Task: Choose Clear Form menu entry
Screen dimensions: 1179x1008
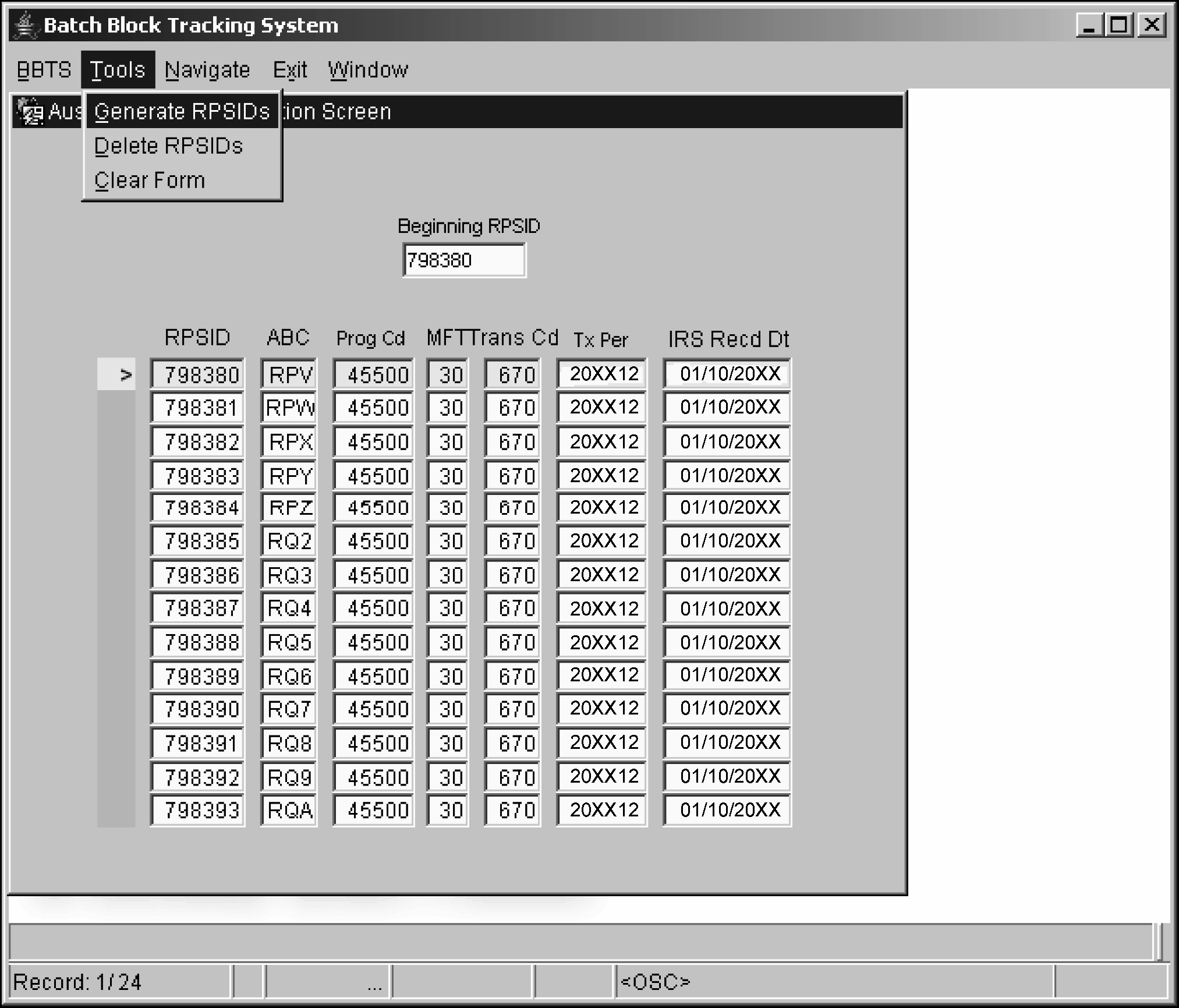Action: coord(150,181)
